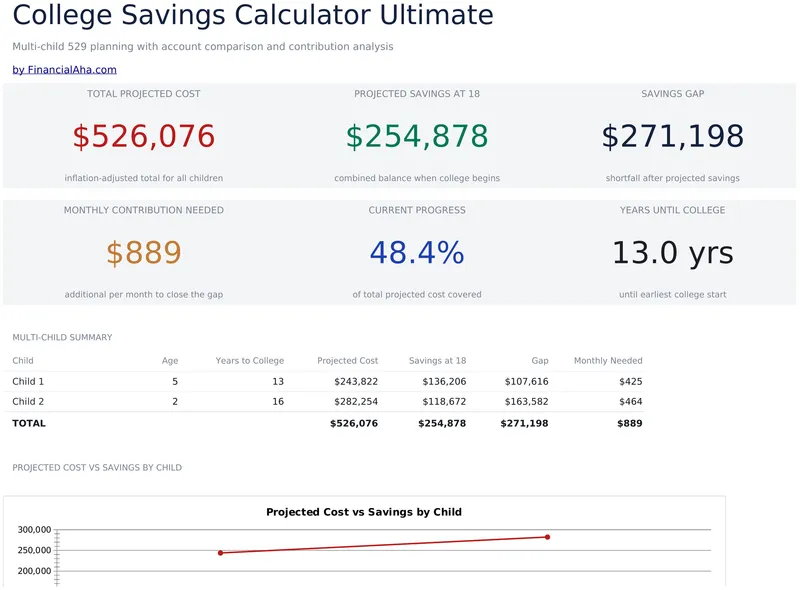The height and width of the screenshot is (590, 800).
Task: Click the large $271,198 savings gap figure
Action: (672, 136)
